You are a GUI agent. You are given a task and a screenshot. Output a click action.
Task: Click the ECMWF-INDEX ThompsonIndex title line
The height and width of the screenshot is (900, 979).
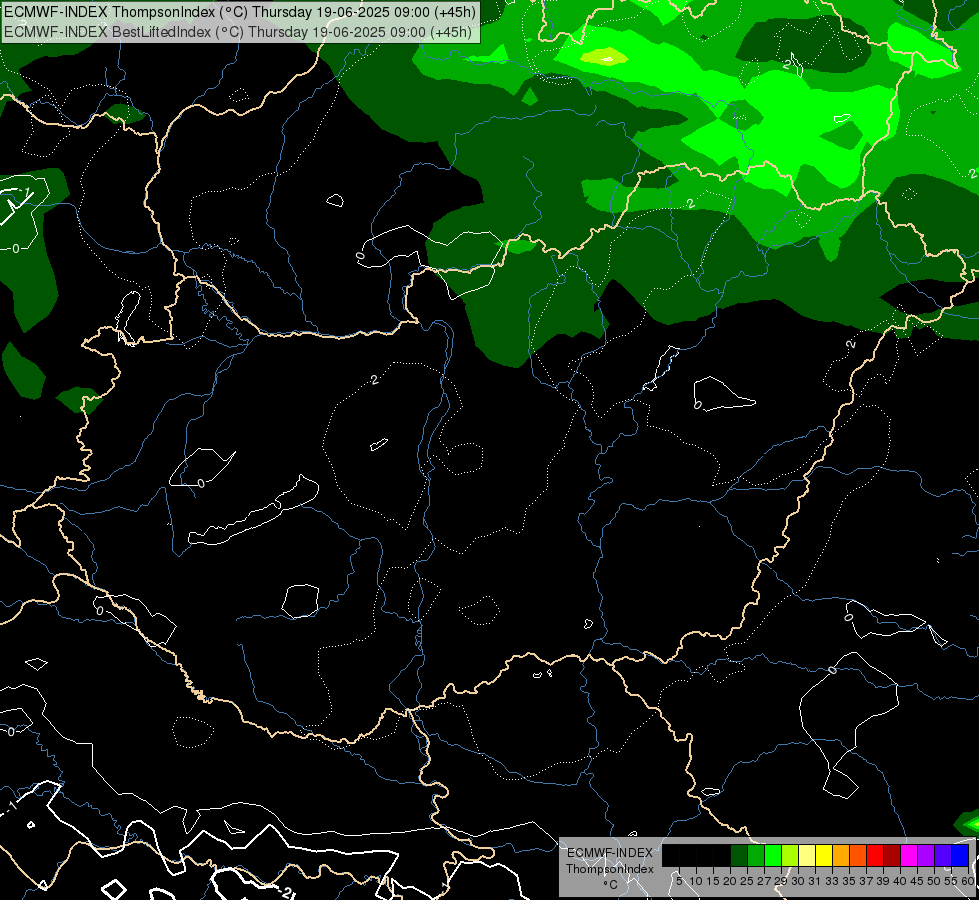click(x=240, y=12)
